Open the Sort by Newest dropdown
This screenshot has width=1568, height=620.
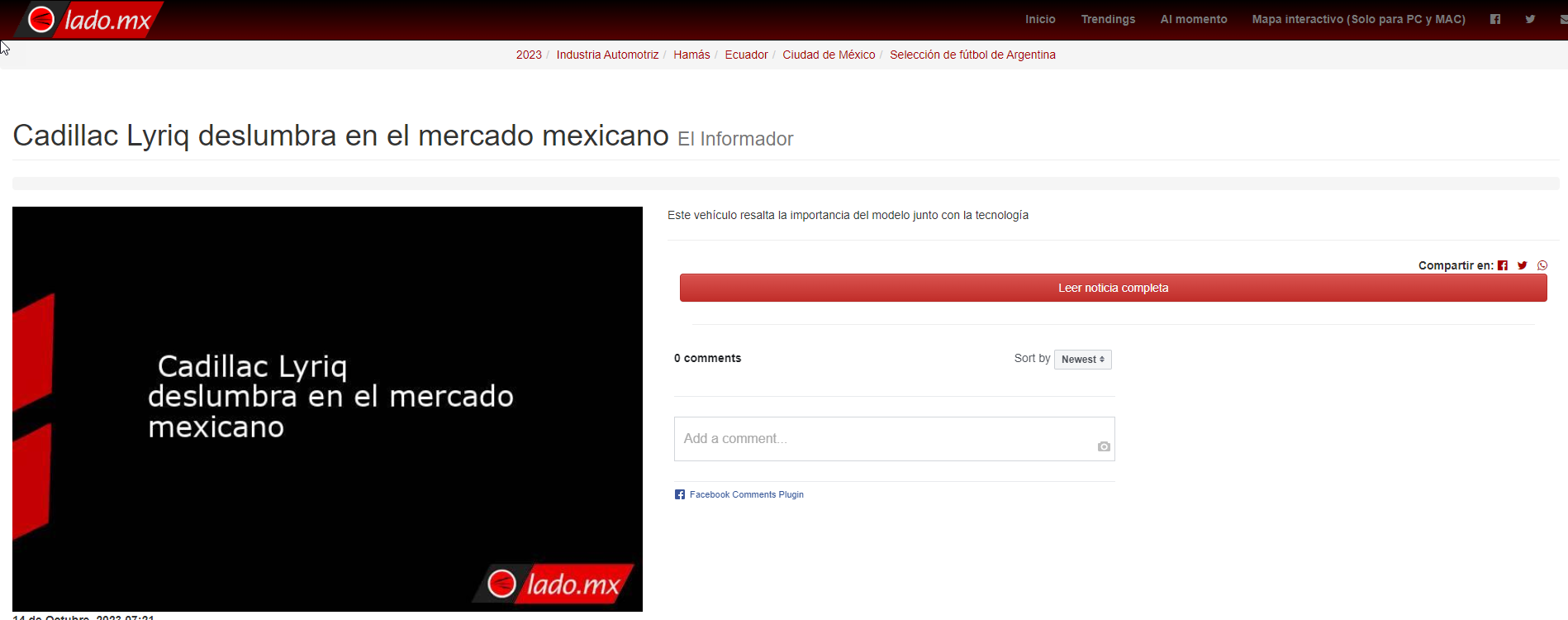pos(1082,359)
